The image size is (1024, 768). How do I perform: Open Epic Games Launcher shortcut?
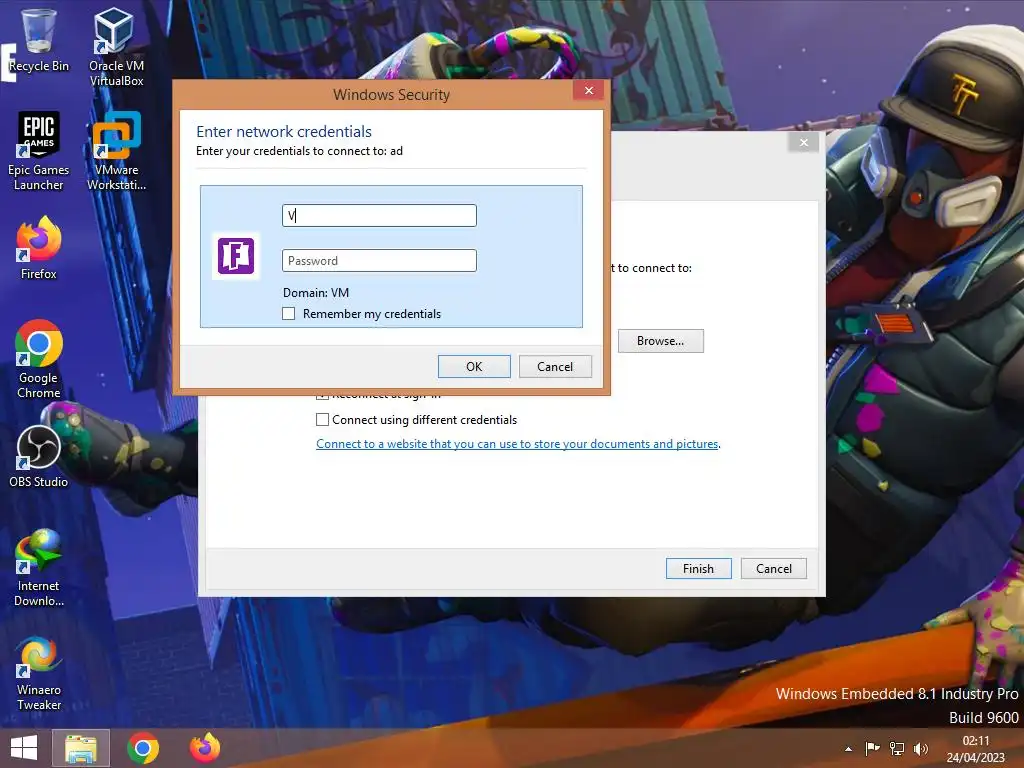39,150
